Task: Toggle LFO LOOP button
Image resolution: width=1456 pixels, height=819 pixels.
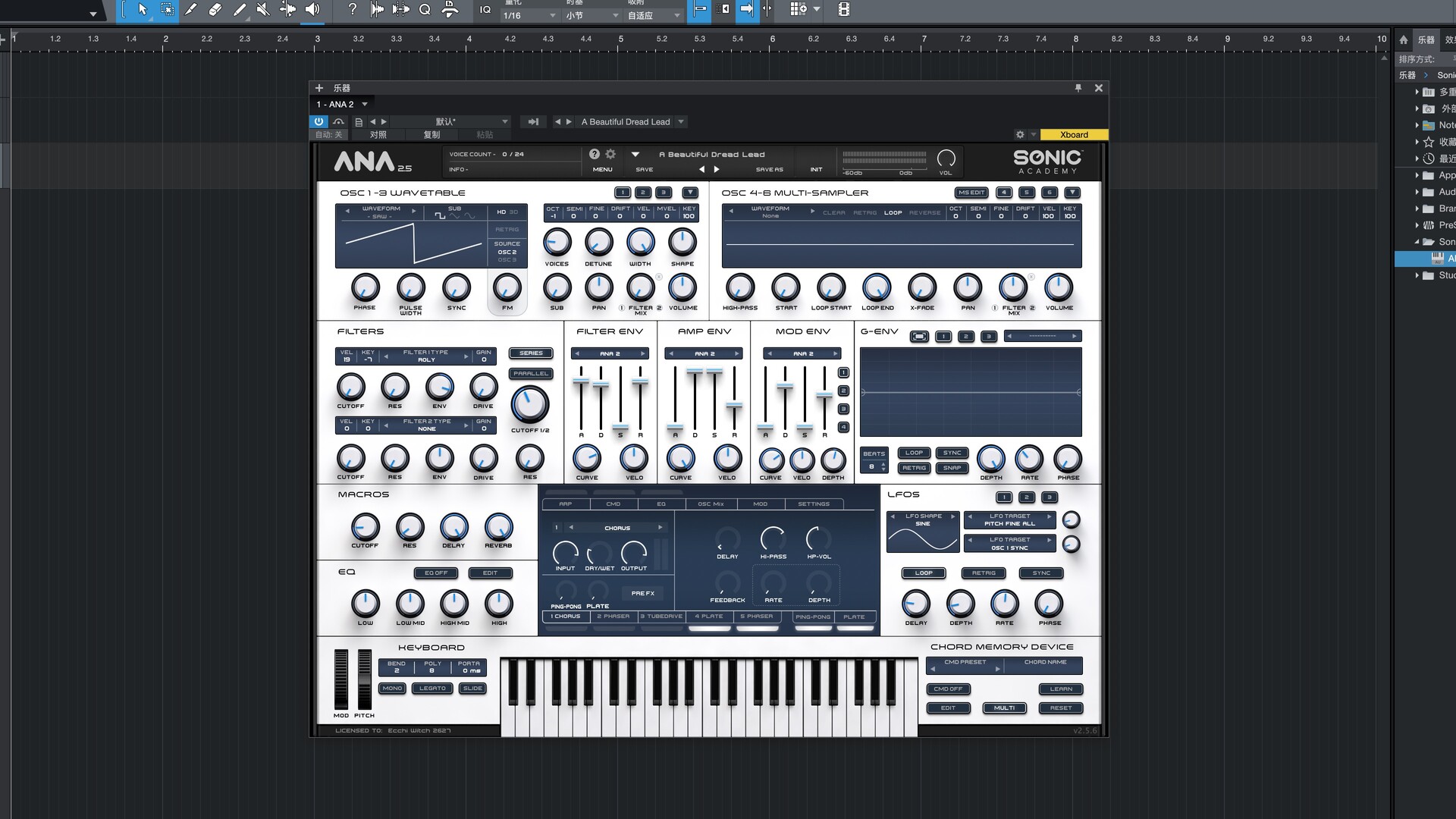Action: coord(924,573)
